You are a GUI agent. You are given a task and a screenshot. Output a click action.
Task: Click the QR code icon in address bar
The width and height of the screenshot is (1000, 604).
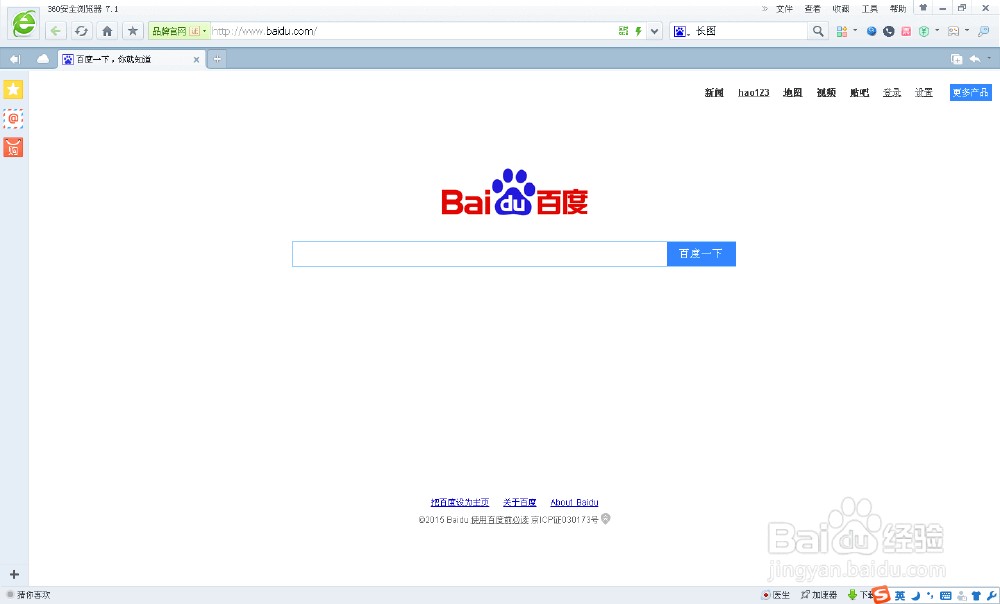pos(624,31)
